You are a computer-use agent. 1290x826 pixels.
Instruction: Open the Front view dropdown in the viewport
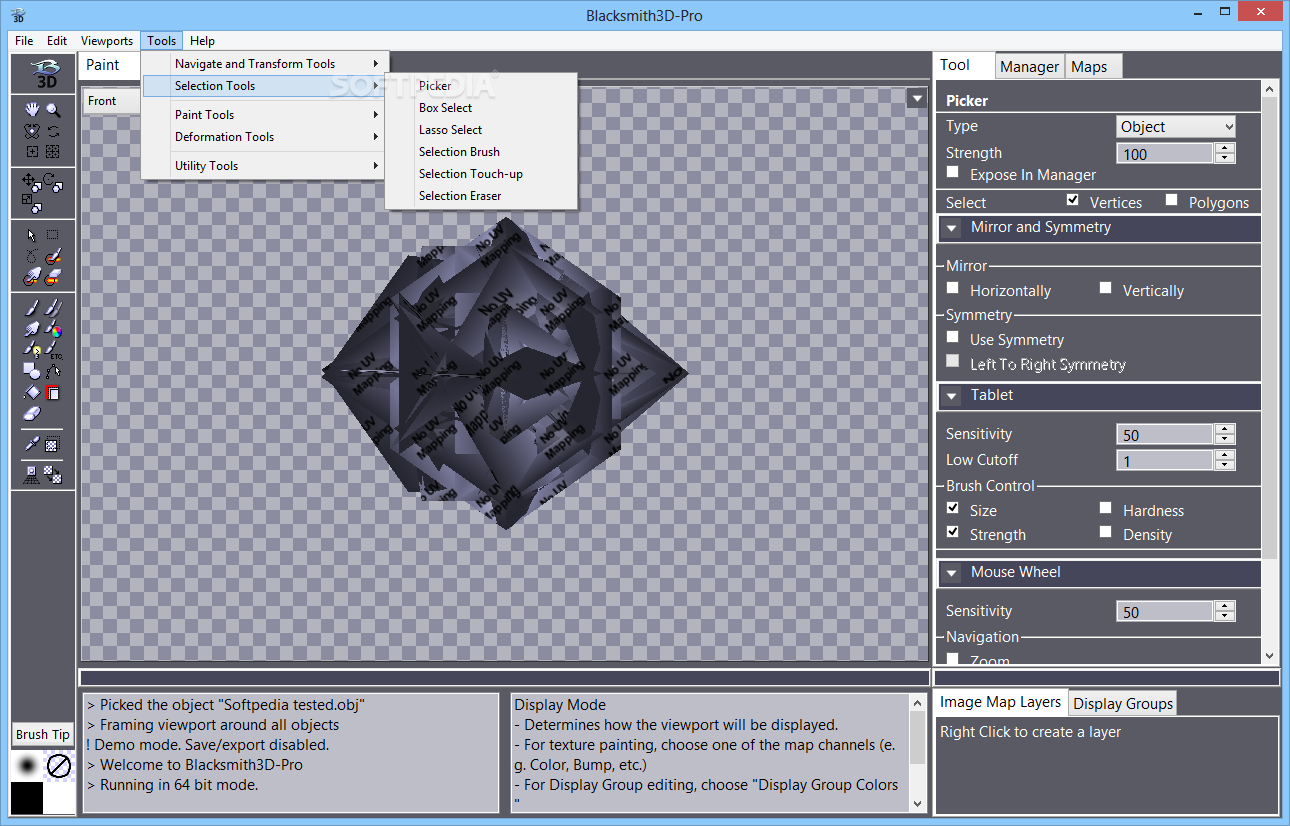pyautogui.click(x=110, y=101)
